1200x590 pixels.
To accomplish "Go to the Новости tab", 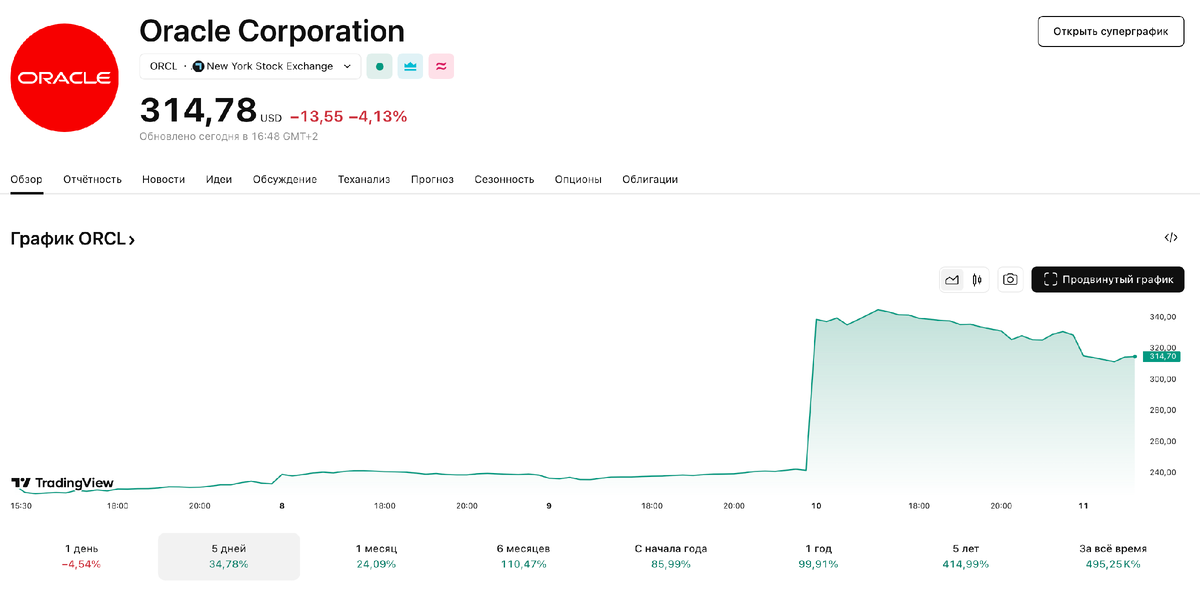I will coord(163,179).
